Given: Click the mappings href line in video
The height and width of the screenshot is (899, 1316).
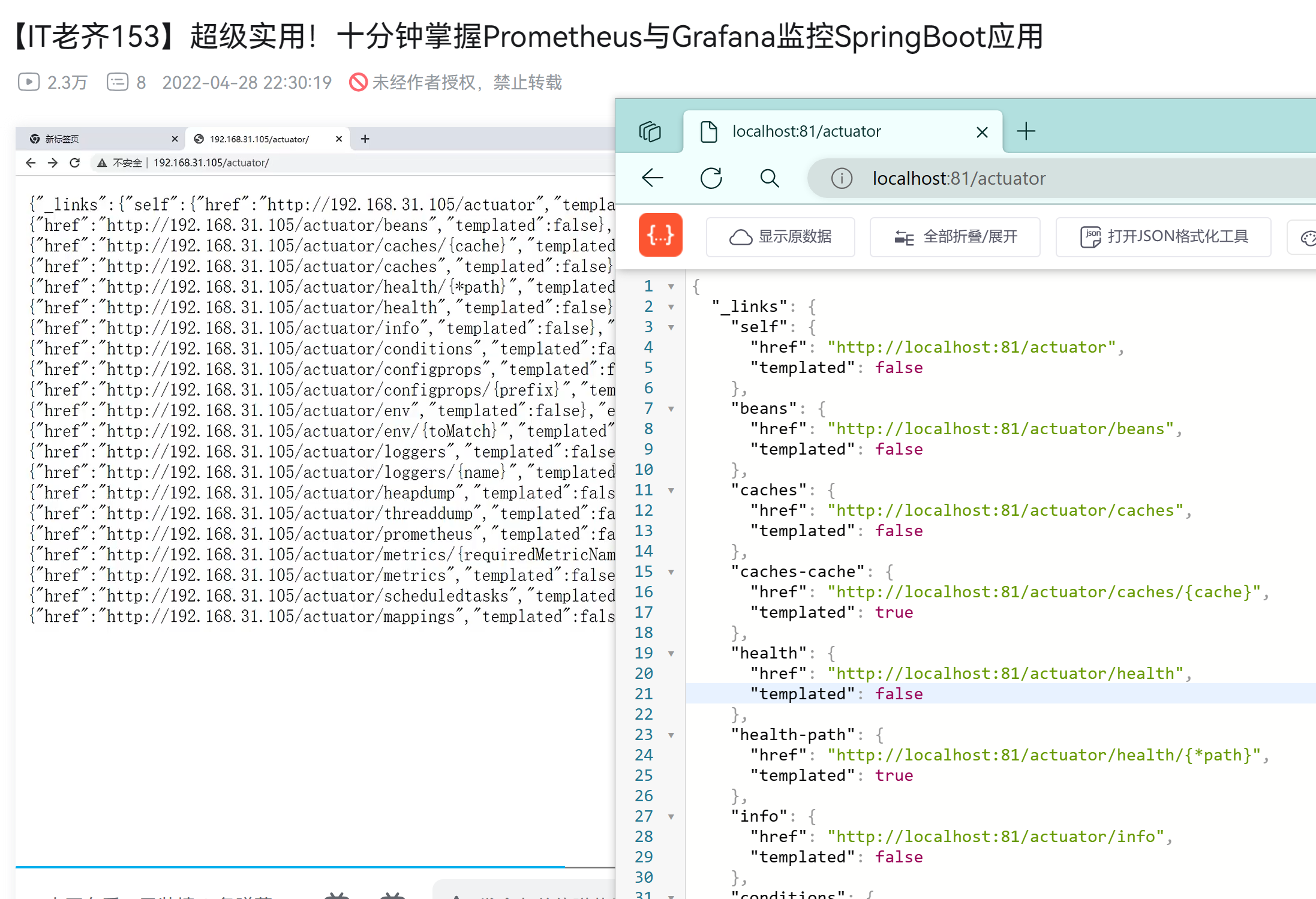Looking at the screenshot, I should coord(322,617).
